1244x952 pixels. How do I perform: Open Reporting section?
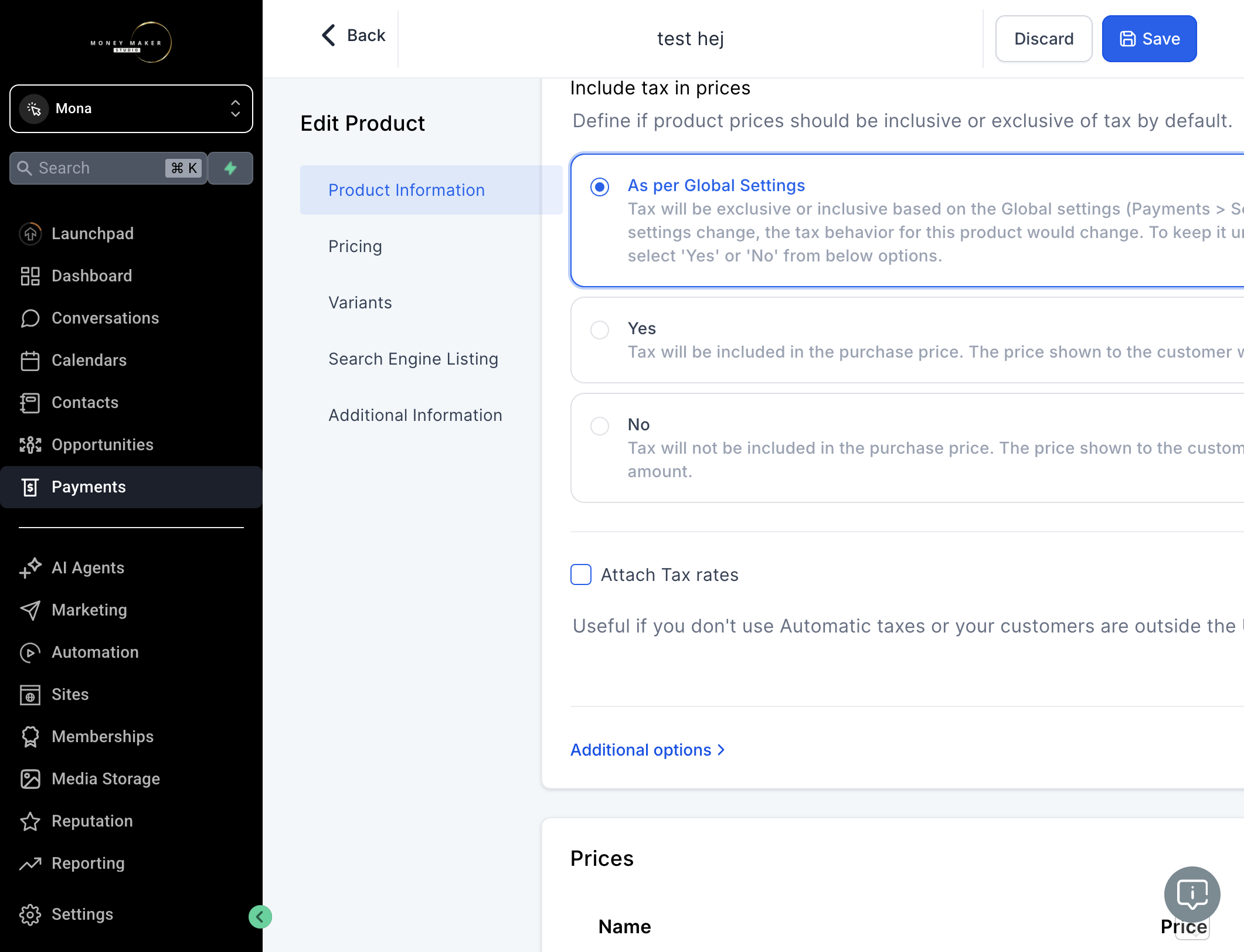tap(131, 863)
